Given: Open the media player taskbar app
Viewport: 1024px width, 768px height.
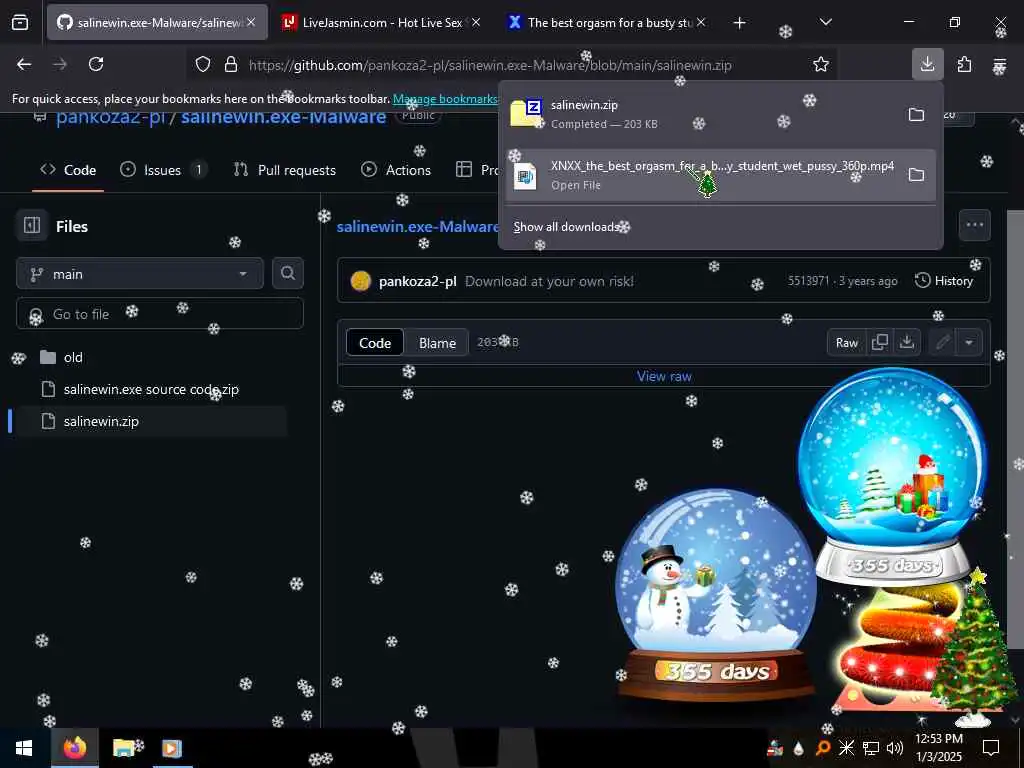Looking at the screenshot, I should point(172,748).
